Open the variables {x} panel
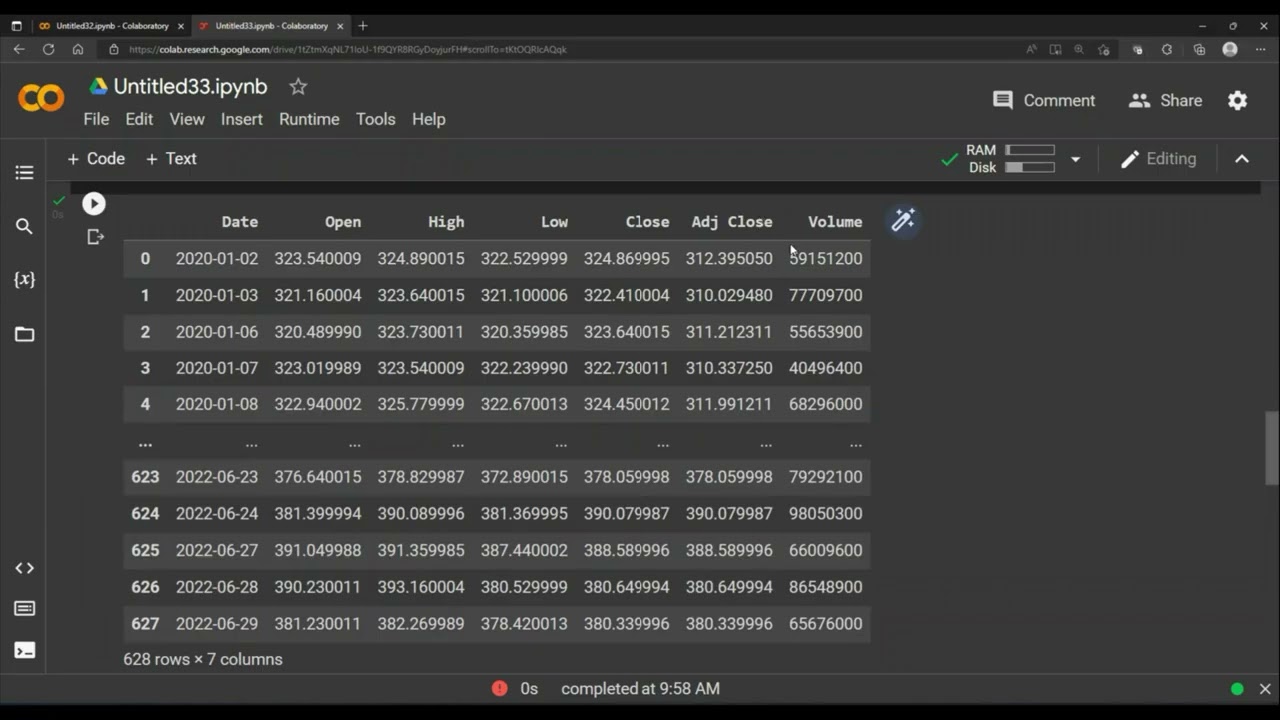Screen dimensions: 1280x720 [x=24, y=279]
